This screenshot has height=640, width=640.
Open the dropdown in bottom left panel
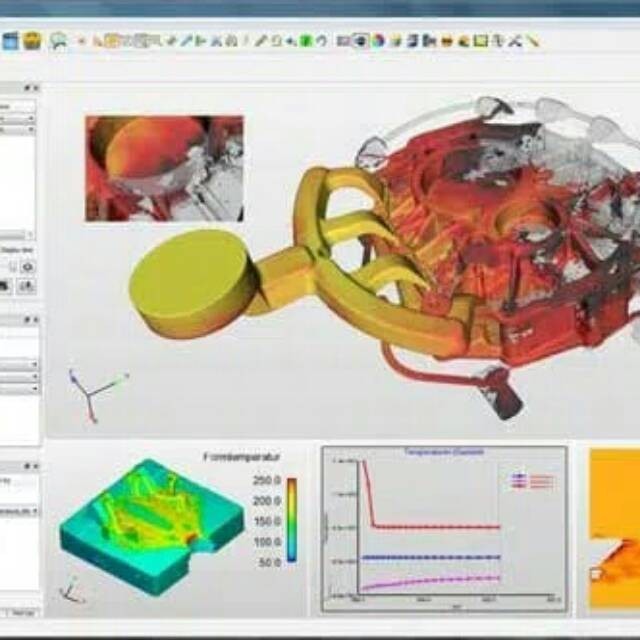(19, 511)
